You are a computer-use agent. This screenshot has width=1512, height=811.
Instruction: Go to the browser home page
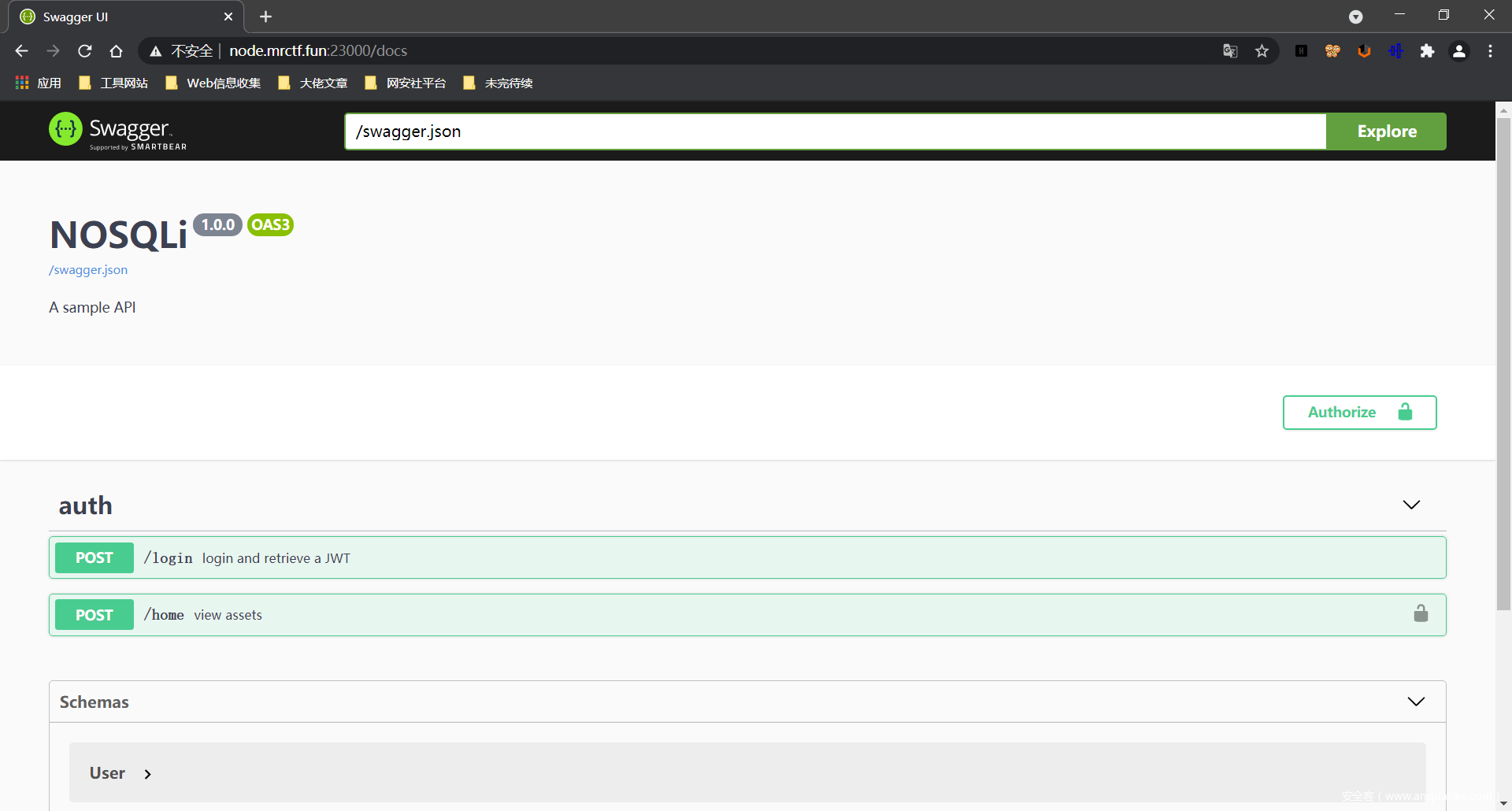(117, 51)
